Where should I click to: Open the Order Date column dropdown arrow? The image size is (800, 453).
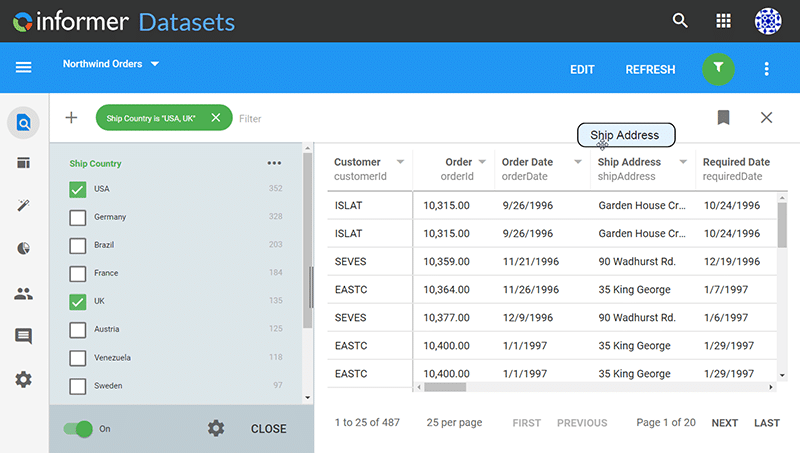click(x=578, y=162)
